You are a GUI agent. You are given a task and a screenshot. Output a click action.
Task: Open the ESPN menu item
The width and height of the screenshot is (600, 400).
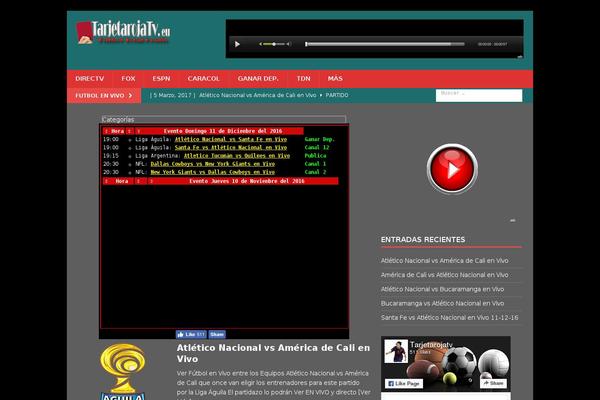tap(161, 78)
